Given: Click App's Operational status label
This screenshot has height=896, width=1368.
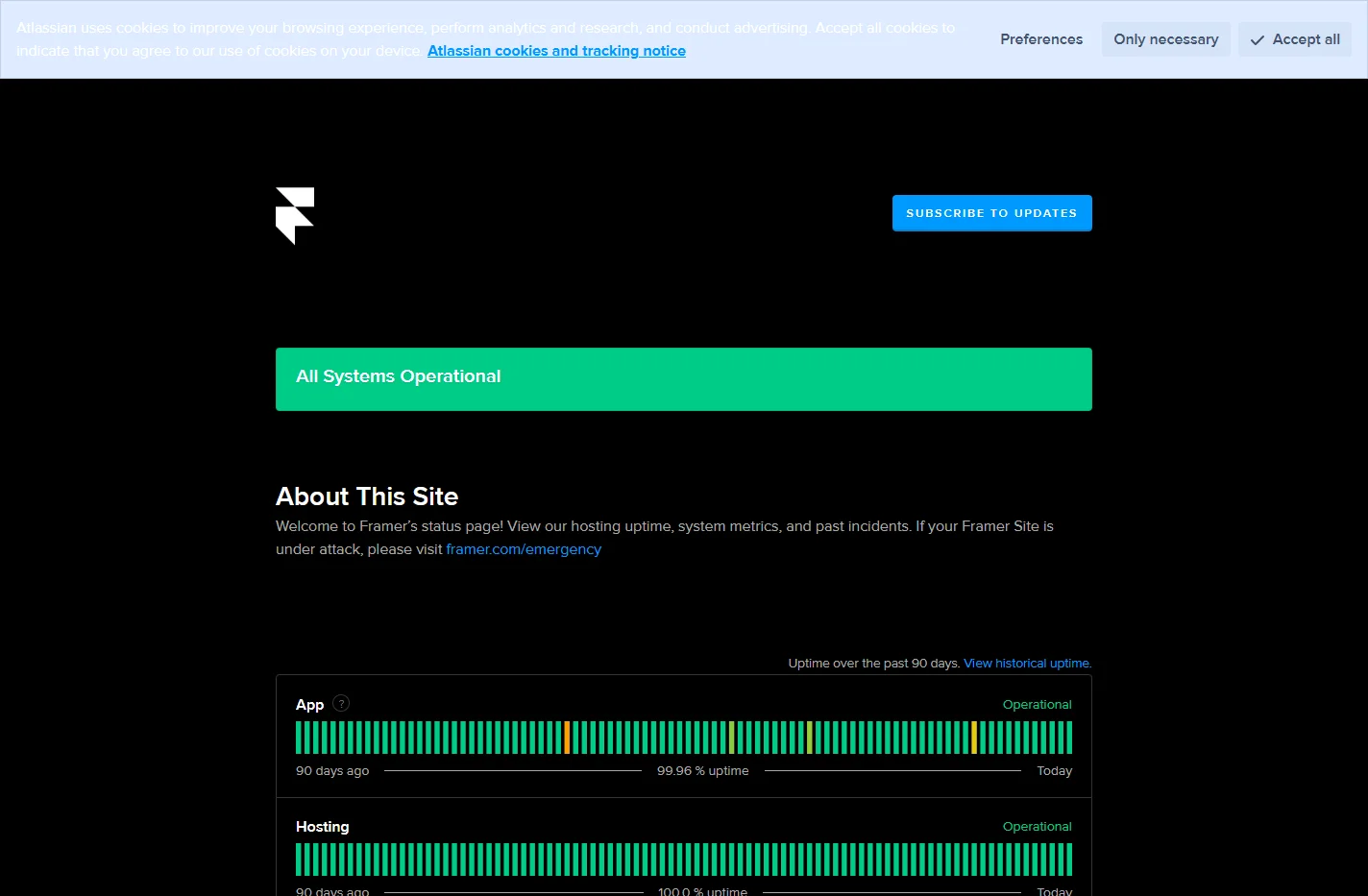Looking at the screenshot, I should coord(1038,705).
